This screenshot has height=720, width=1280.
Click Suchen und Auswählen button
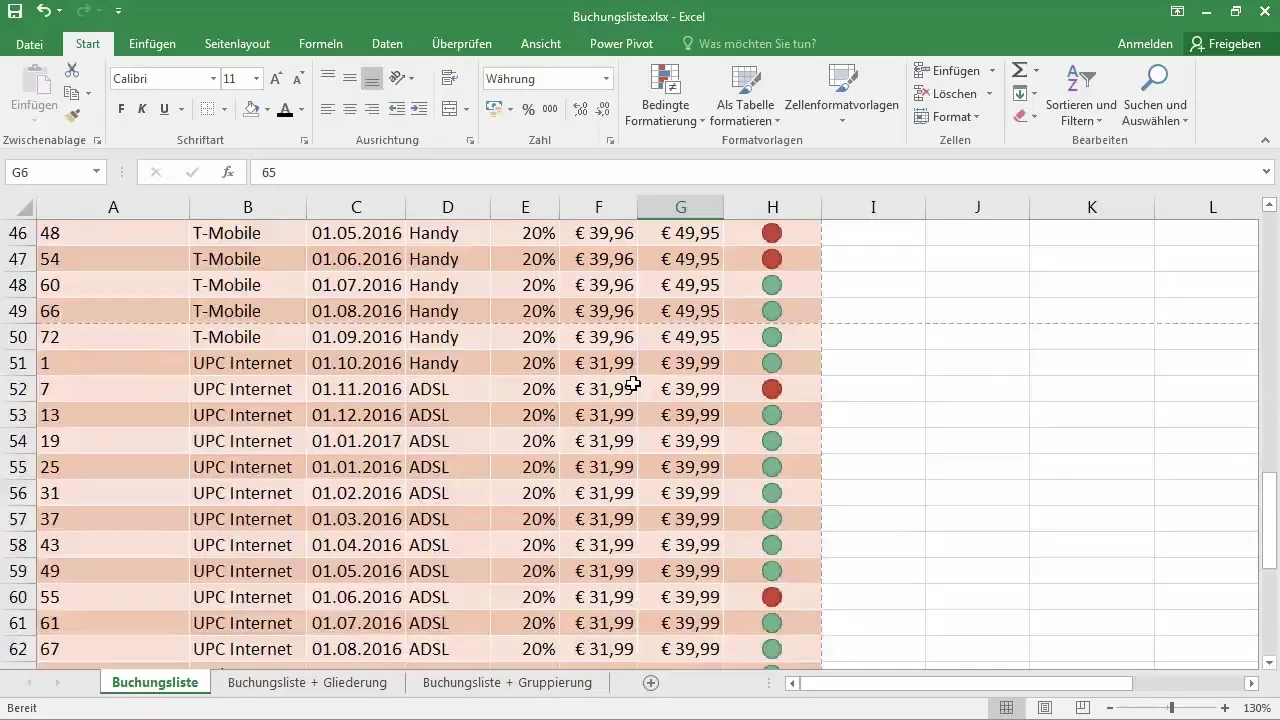point(1155,94)
